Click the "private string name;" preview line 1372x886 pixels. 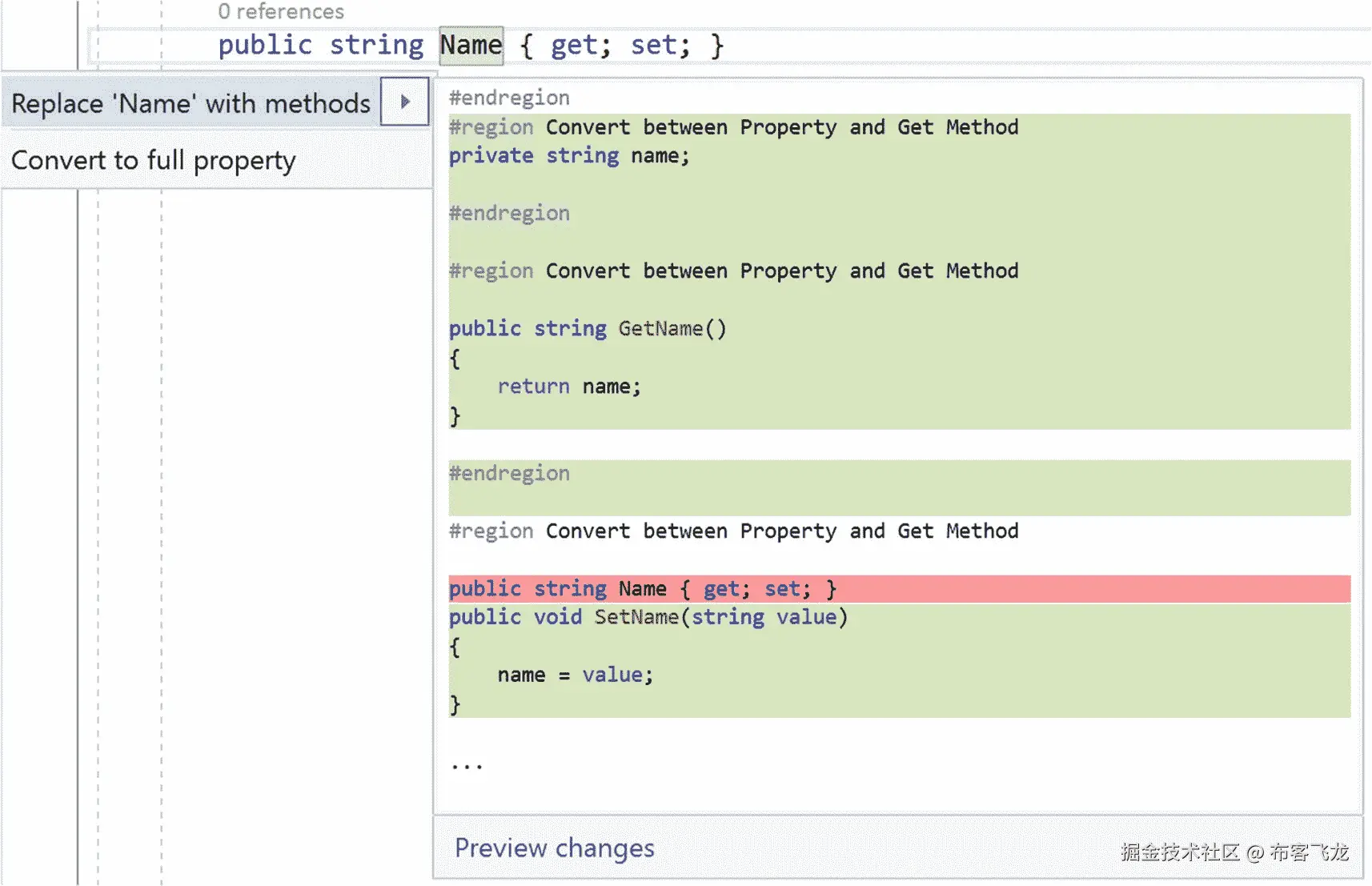click(x=568, y=155)
